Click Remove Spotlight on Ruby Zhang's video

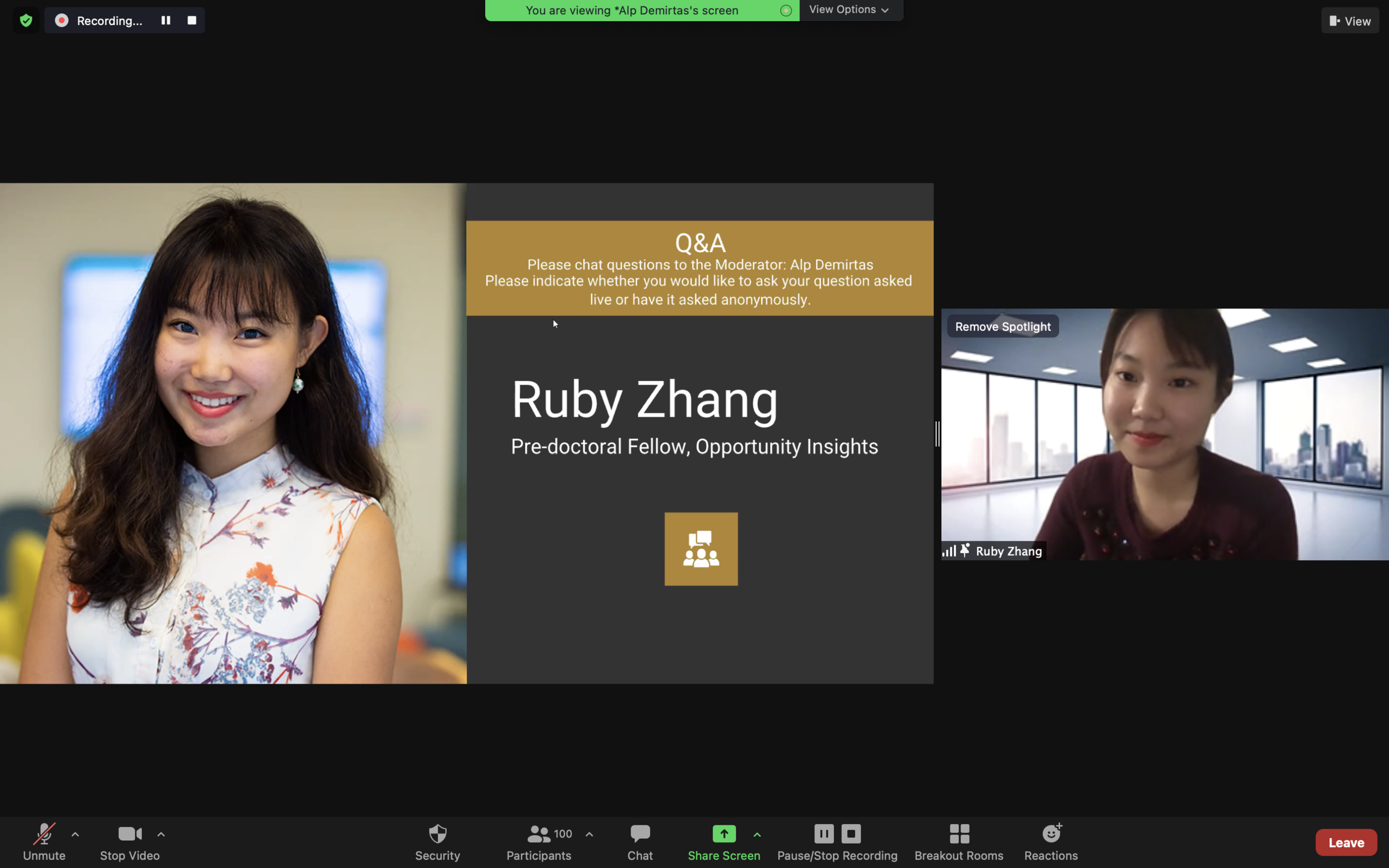click(x=1002, y=326)
